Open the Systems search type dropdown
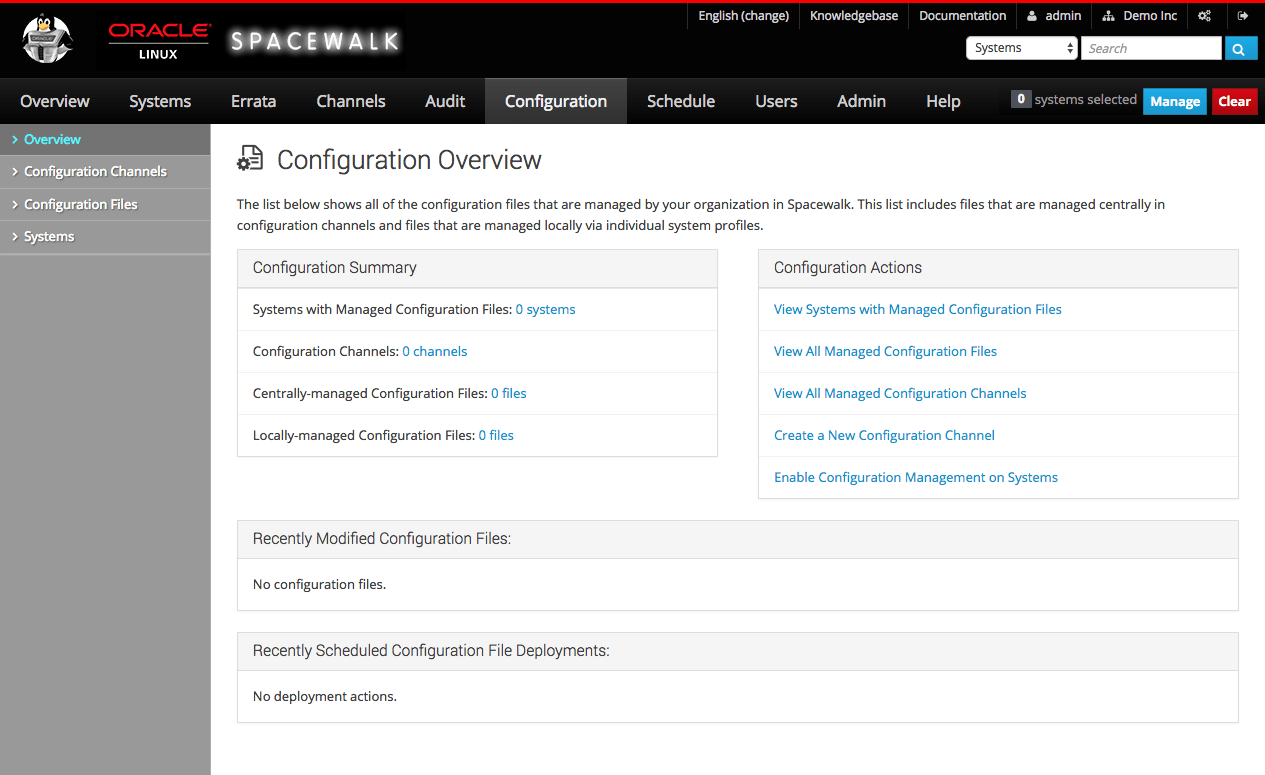 coord(1022,48)
